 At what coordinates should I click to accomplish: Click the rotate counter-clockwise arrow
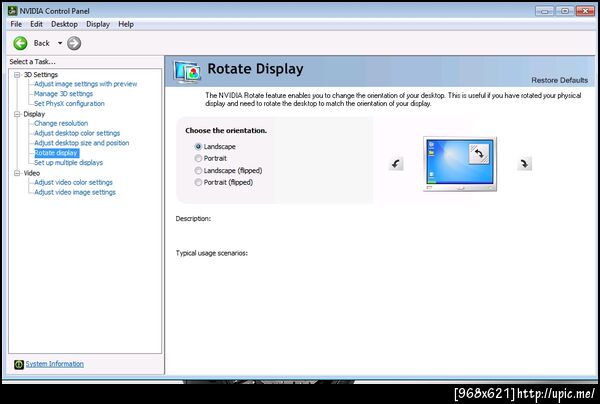(396, 164)
